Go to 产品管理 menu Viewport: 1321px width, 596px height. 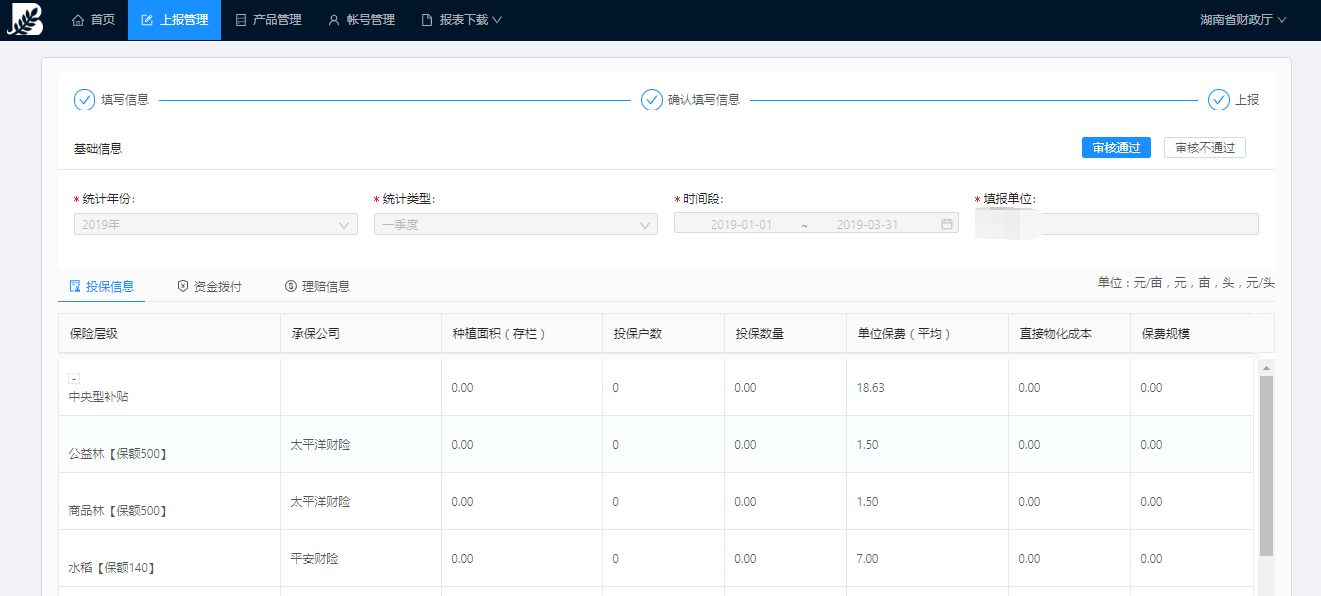click(268, 20)
